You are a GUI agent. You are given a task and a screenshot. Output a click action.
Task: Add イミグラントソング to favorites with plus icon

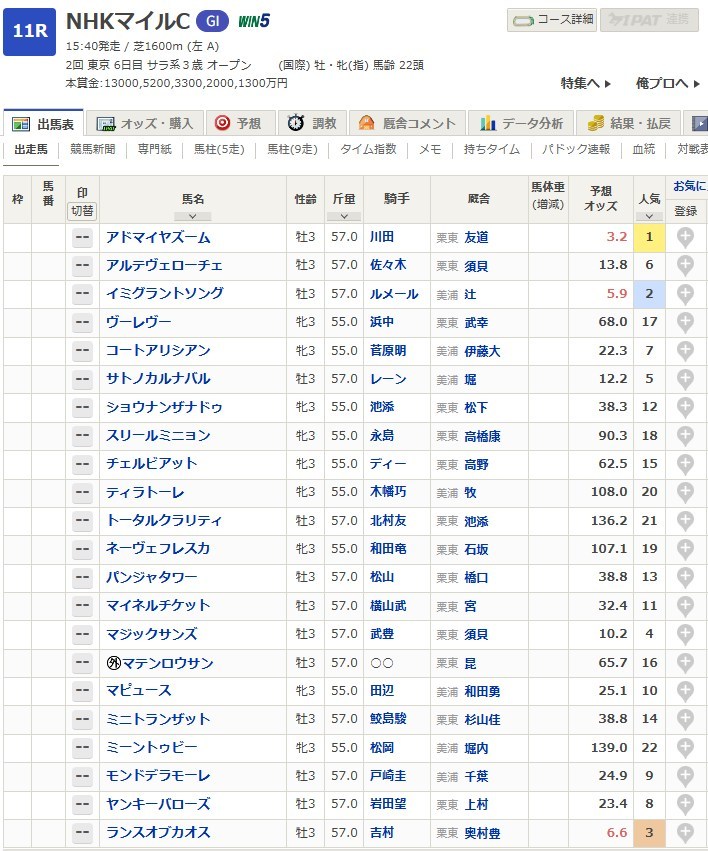coord(685,294)
